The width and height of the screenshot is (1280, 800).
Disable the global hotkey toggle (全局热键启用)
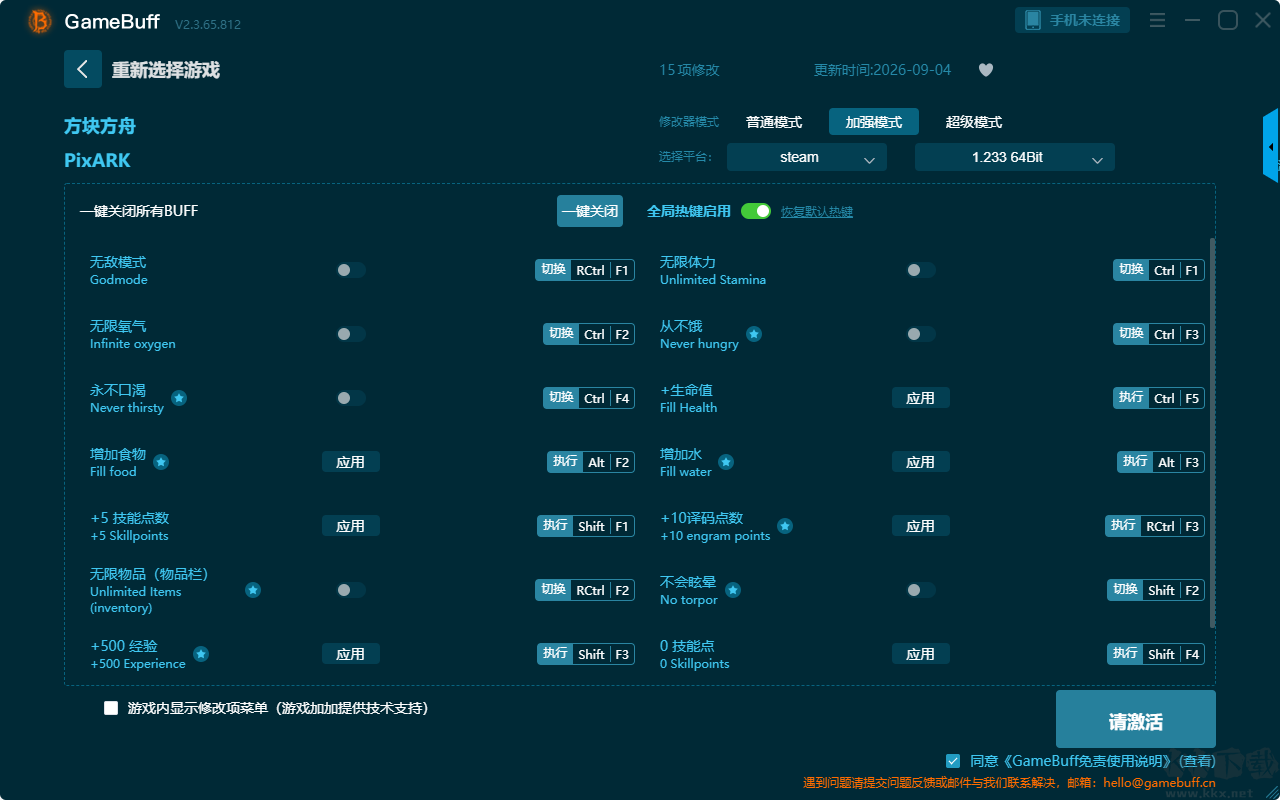[756, 211]
